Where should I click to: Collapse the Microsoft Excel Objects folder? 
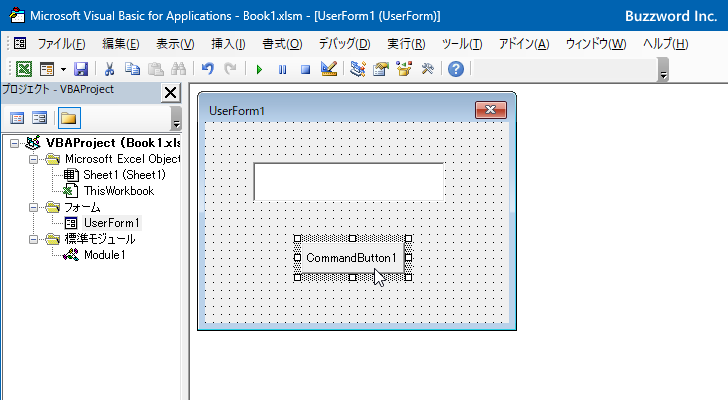(33, 159)
